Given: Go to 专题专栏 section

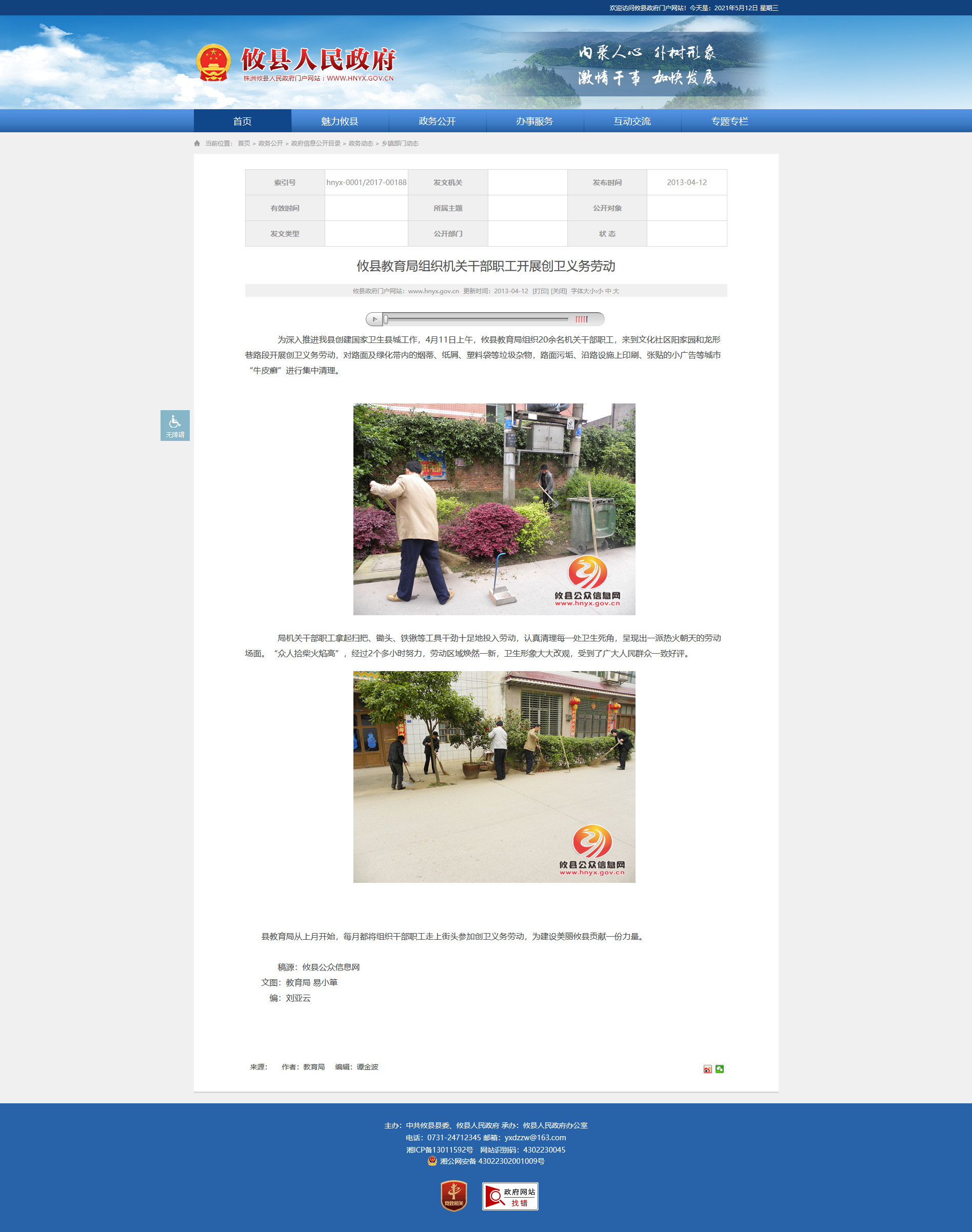Looking at the screenshot, I should [x=729, y=121].
